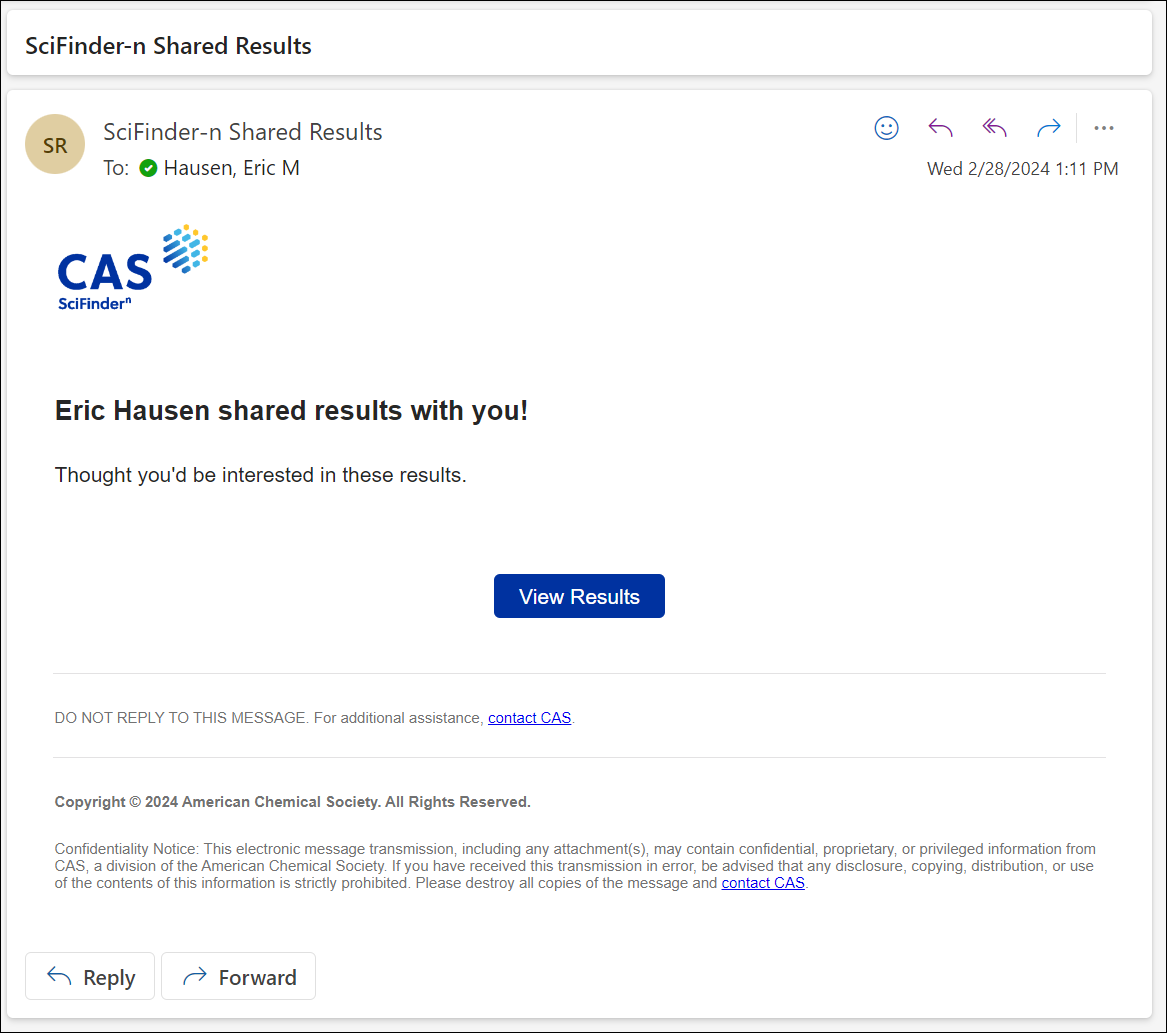The width and height of the screenshot is (1167, 1033).
Task: Click the Confidentiality Notice paragraph
Action: click(575, 866)
